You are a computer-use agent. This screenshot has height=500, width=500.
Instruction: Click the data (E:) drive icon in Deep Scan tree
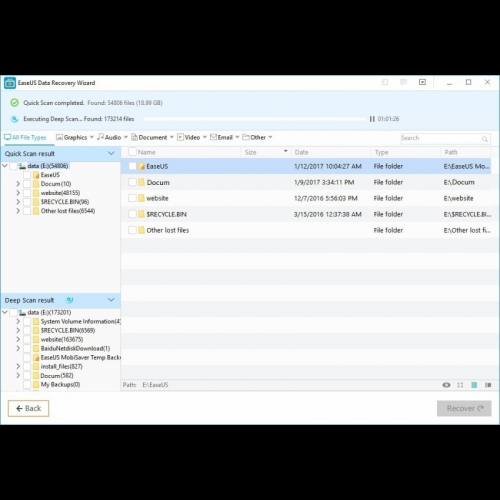pos(22,312)
